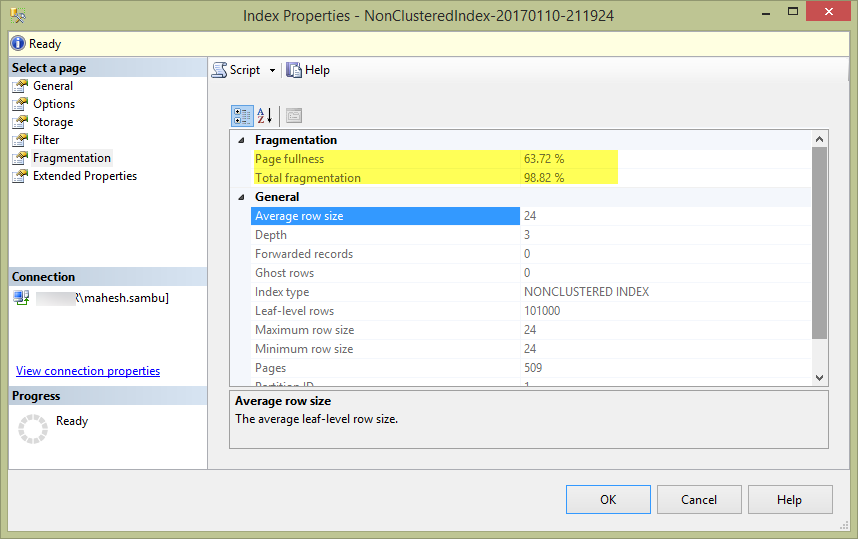Click the Storage page icon
The width and height of the screenshot is (858, 539).
(20, 122)
